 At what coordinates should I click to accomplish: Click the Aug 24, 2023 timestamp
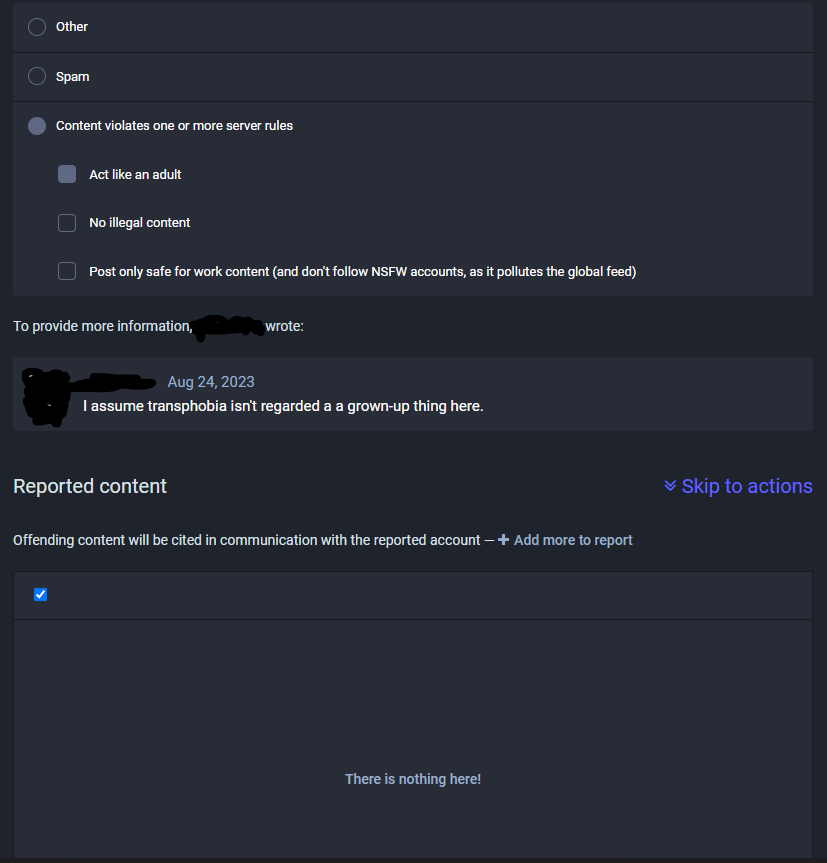(x=211, y=382)
